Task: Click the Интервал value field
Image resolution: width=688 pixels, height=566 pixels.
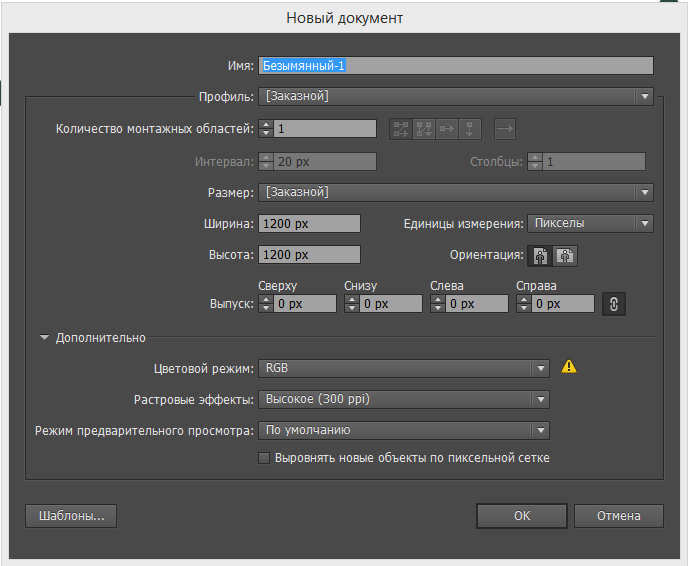Action: [325, 161]
